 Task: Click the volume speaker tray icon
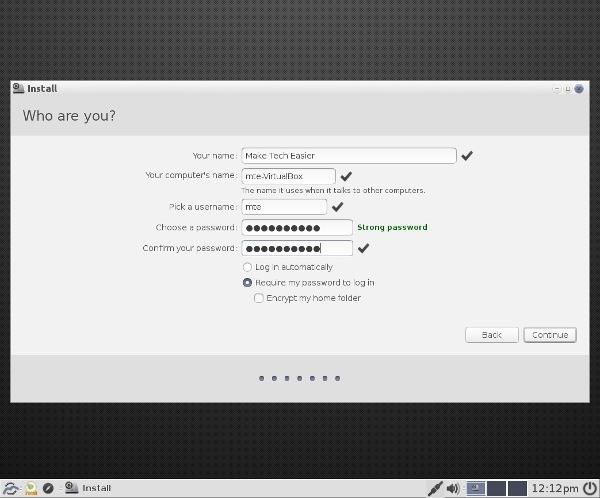pyautogui.click(x=453, y=488)
